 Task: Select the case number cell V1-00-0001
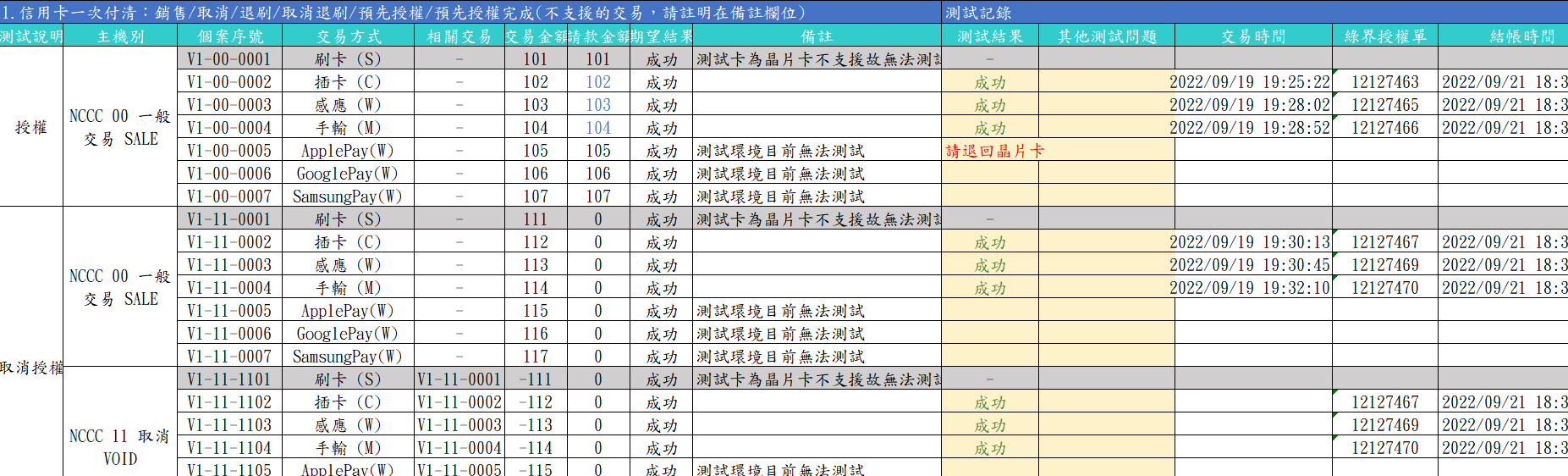pos(229,58)
